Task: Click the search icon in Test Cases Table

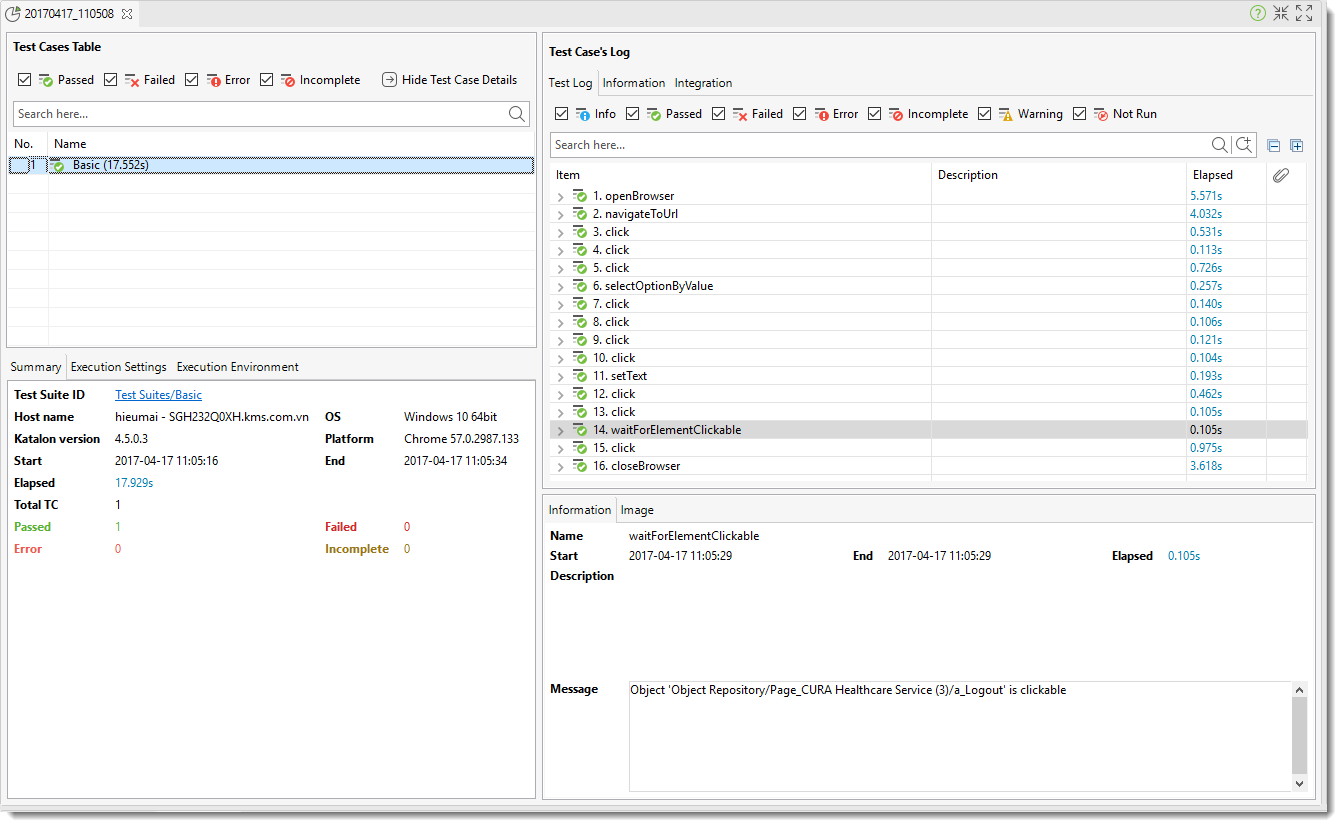Action: coord(517,113)
